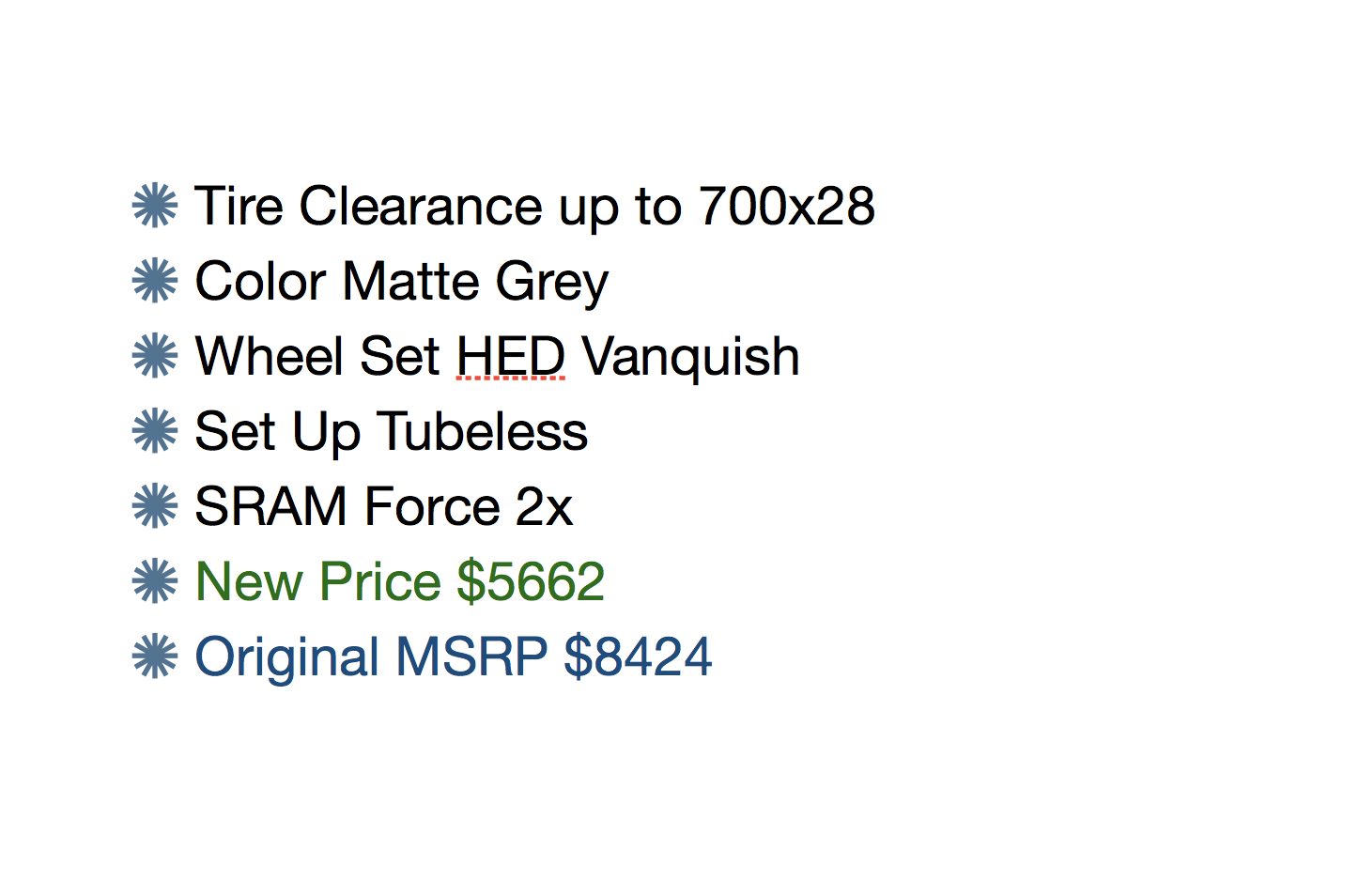This screenshot has width=1358, height=896.
Task: Place cursor in the word Clearance
Action: click(x=421, y=207)
